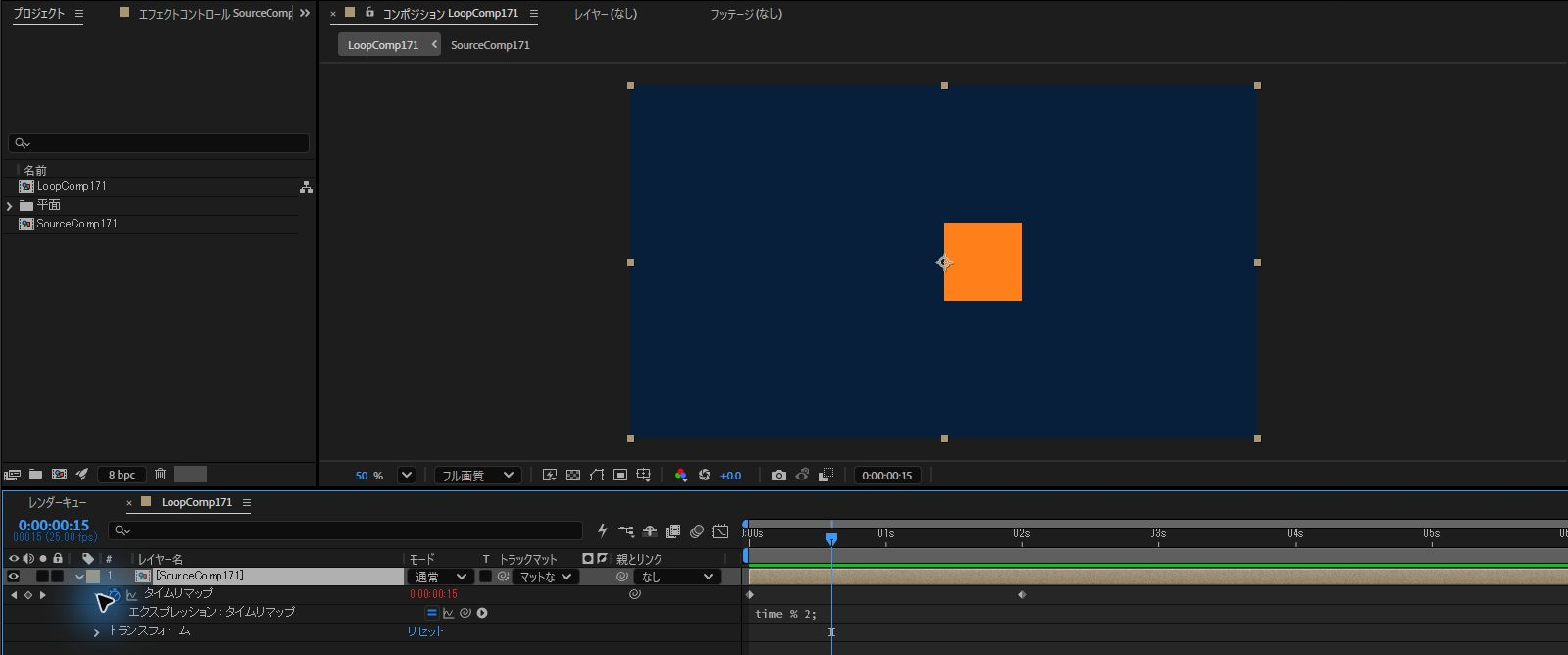Delete selected project item with trash icon

click(x=161, y=474)
